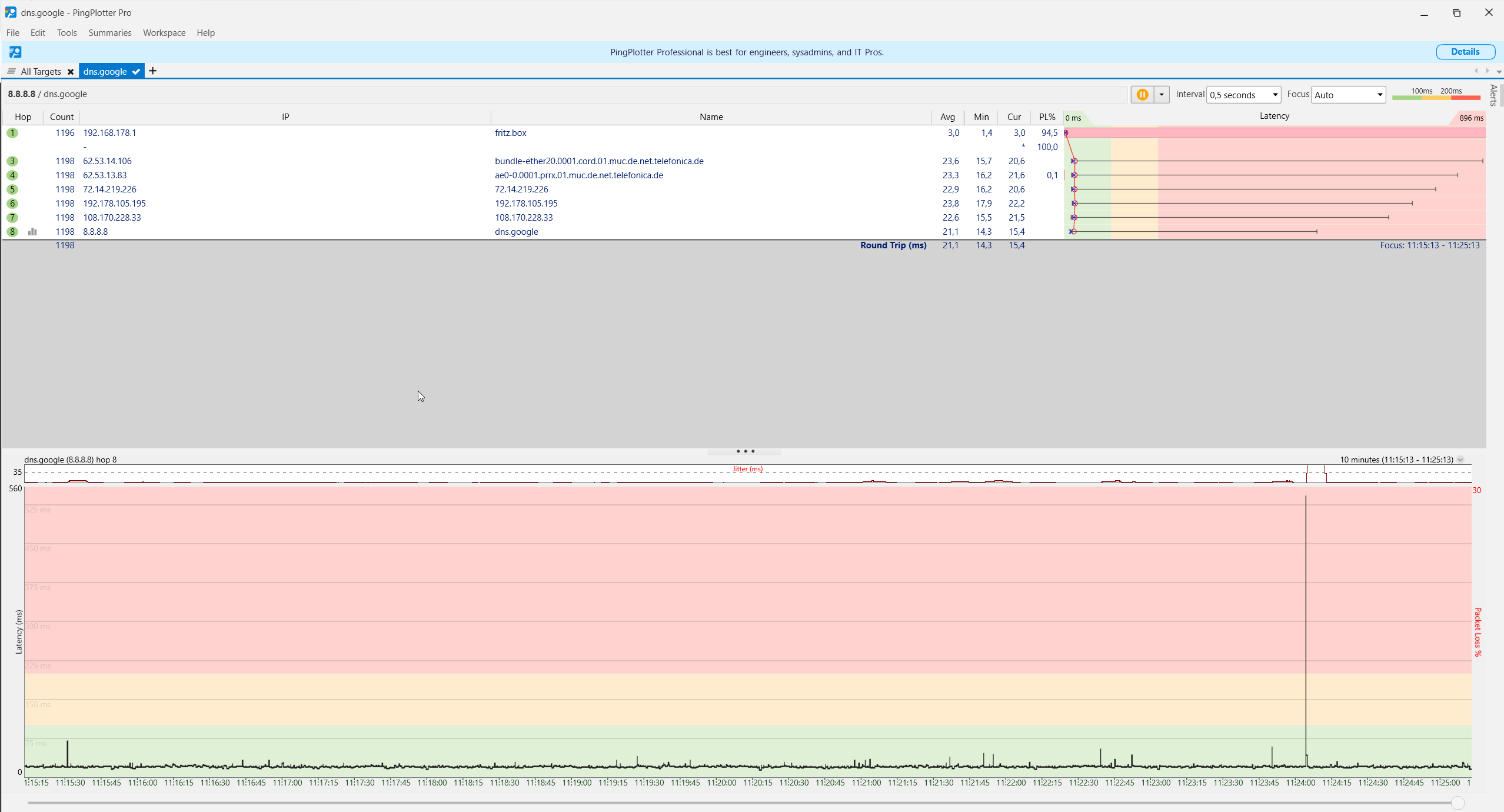This screenshot has height=812, width=1504.
Task: Pause the trace with the orange button
Action: coord(1142,95)
